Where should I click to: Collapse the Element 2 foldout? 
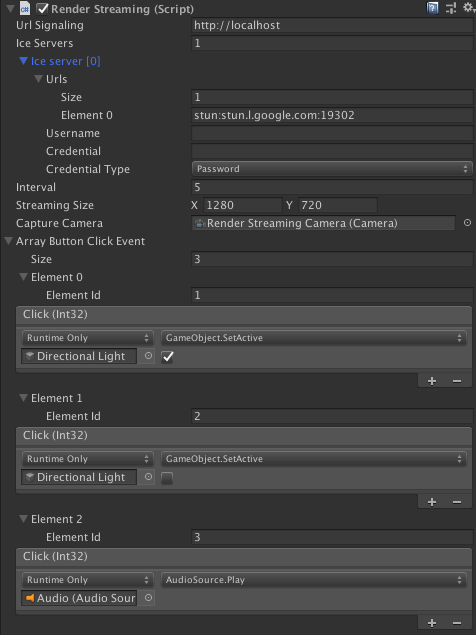pyautogui.click(x=23, y=519)
